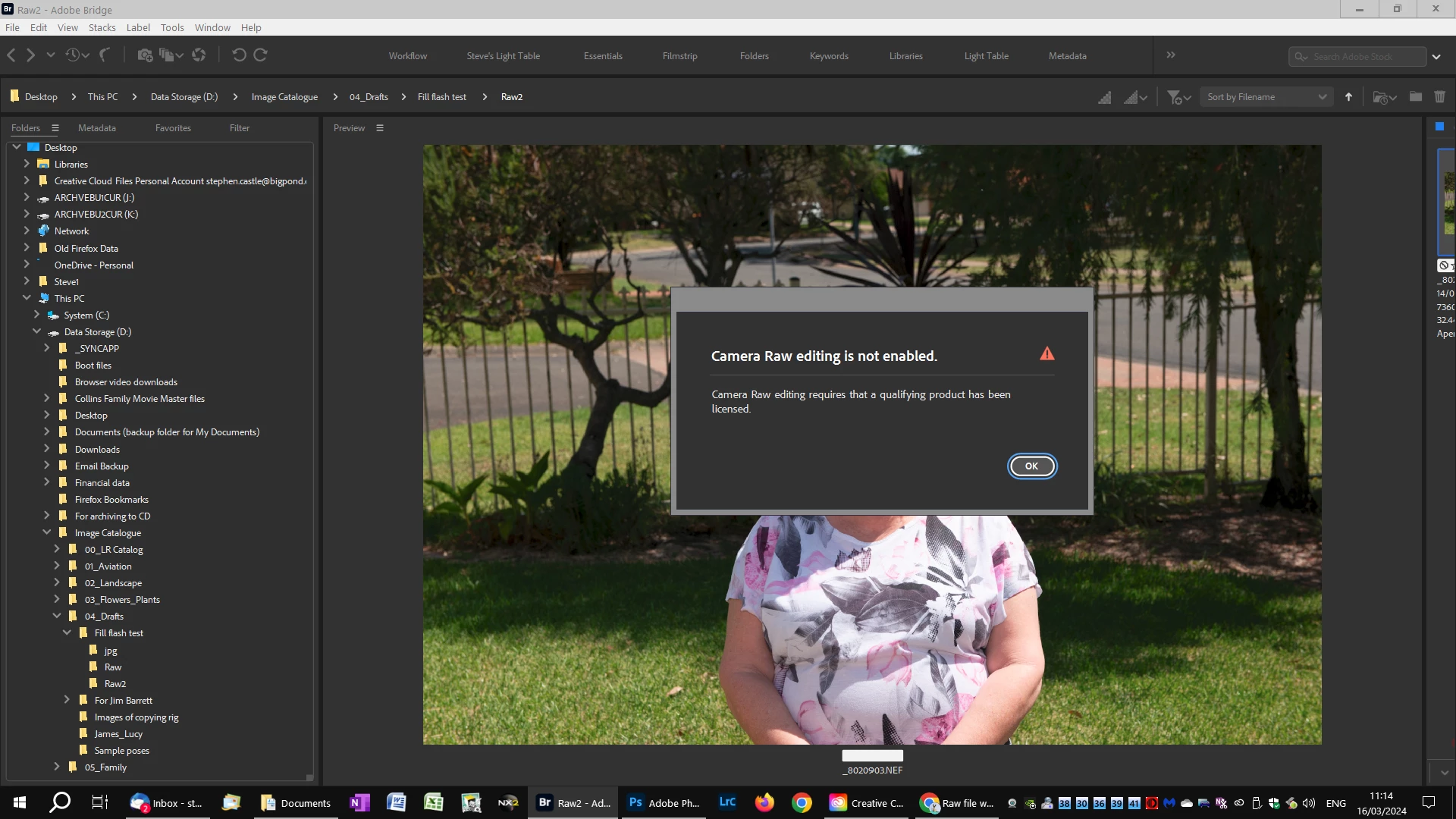Screen dimensions: 1456x819
Task: Open the Sort by Filename dropdown
Action: (x=1266, y=97)
